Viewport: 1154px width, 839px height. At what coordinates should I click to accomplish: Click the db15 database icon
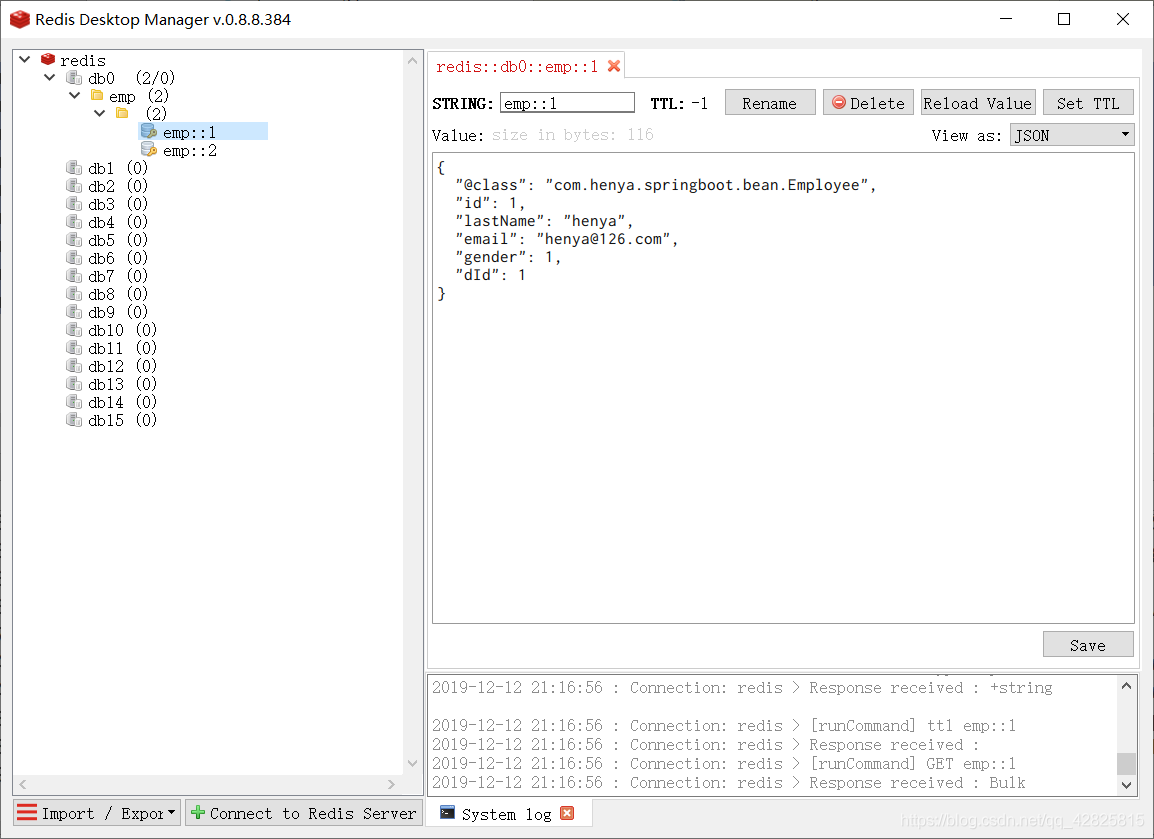click(74, 420)
